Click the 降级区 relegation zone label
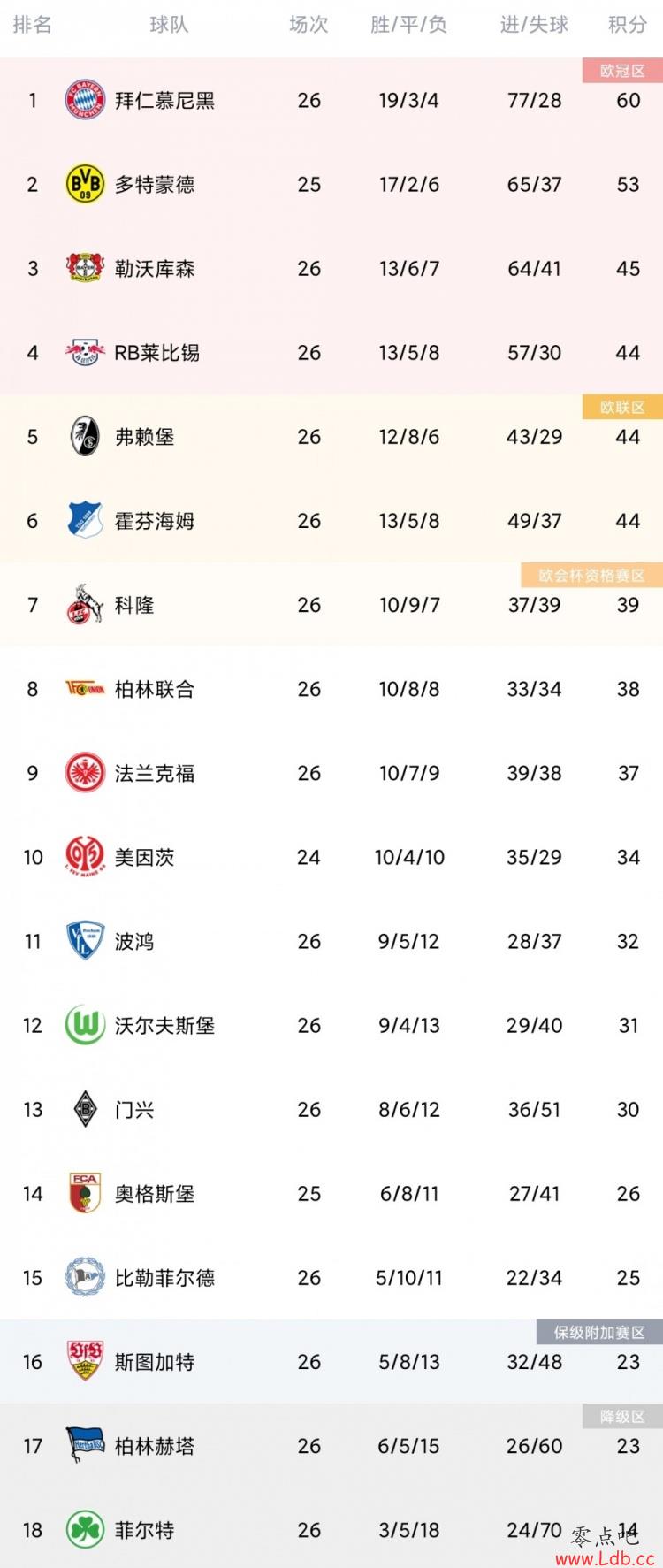The height and width of the screenshot is (1568, 663). [x=622, y=1416]
